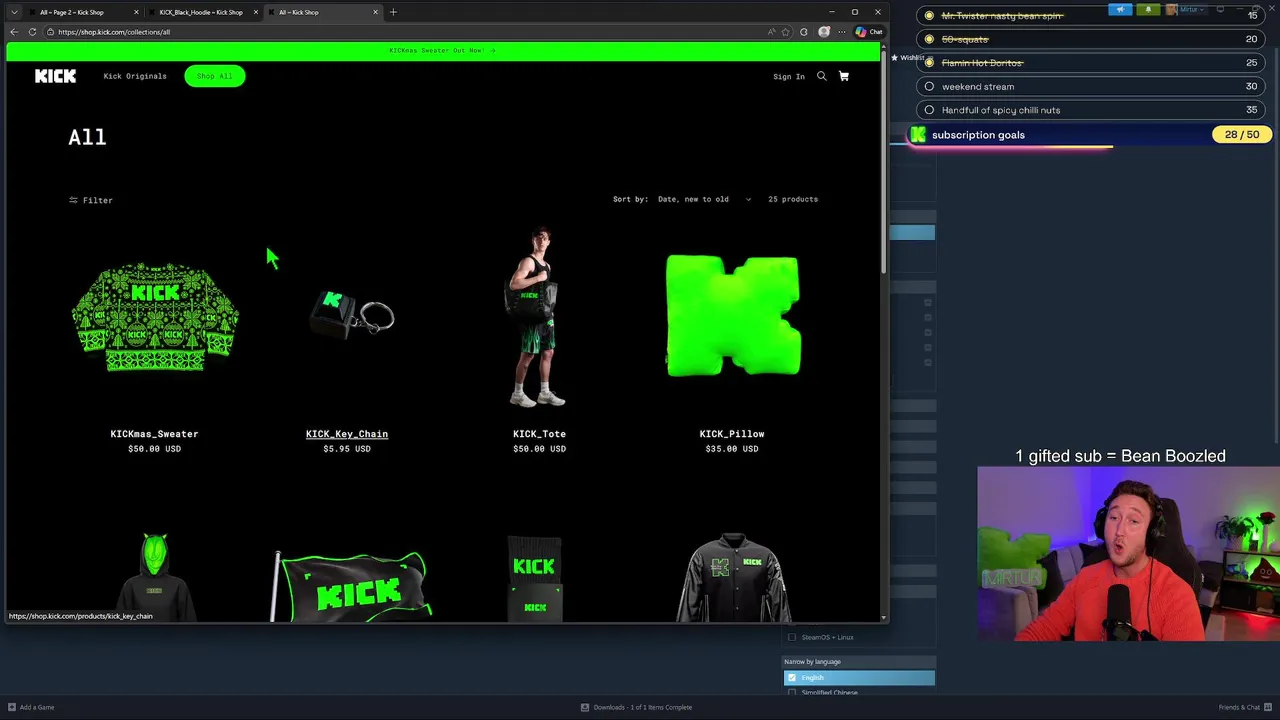Click the '25 products' count text
1280x720 pixels.
pos(793,199)
